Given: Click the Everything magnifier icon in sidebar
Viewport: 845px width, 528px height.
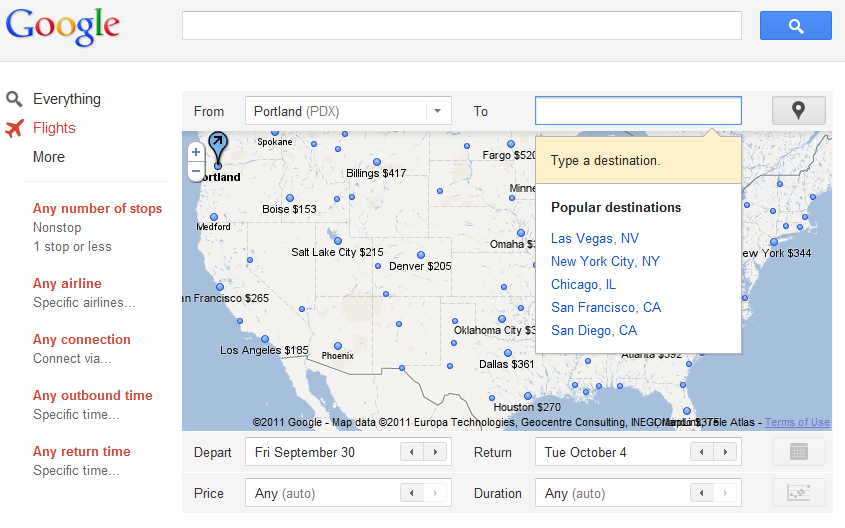Looking at the screenshot, I should (x=14, y=99).
